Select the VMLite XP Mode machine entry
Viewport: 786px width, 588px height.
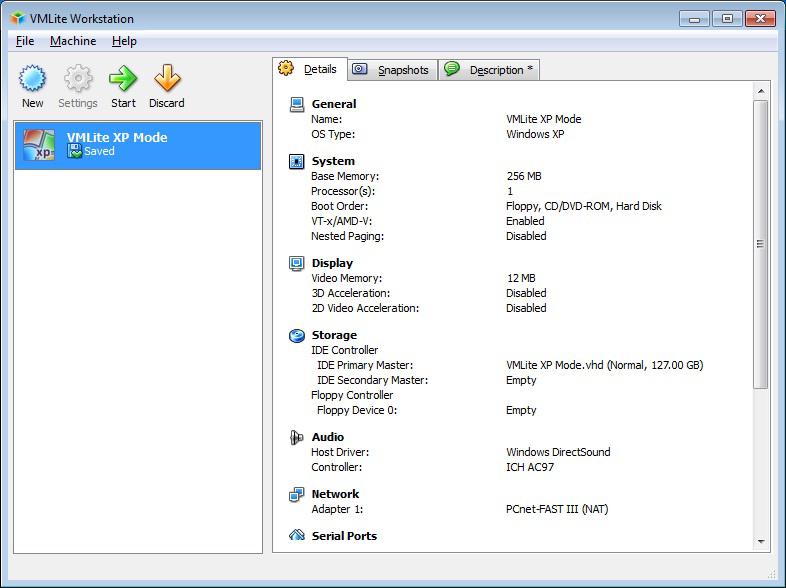point(138,145)
